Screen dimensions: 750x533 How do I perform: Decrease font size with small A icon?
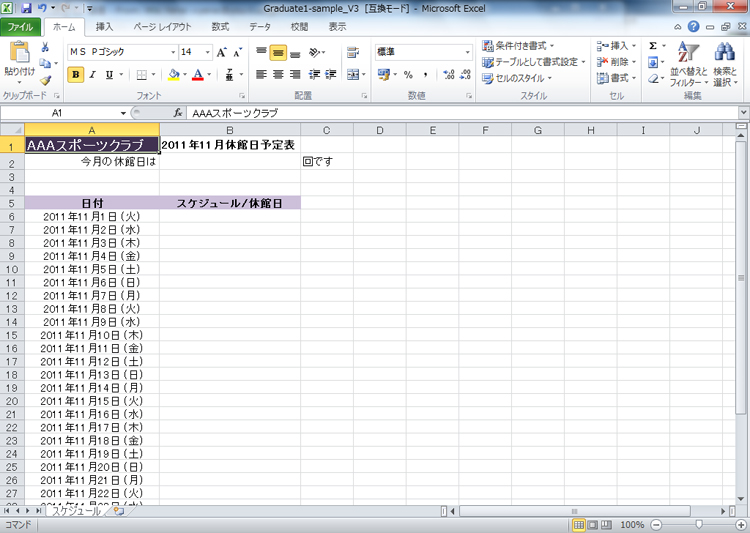[237, 52]
